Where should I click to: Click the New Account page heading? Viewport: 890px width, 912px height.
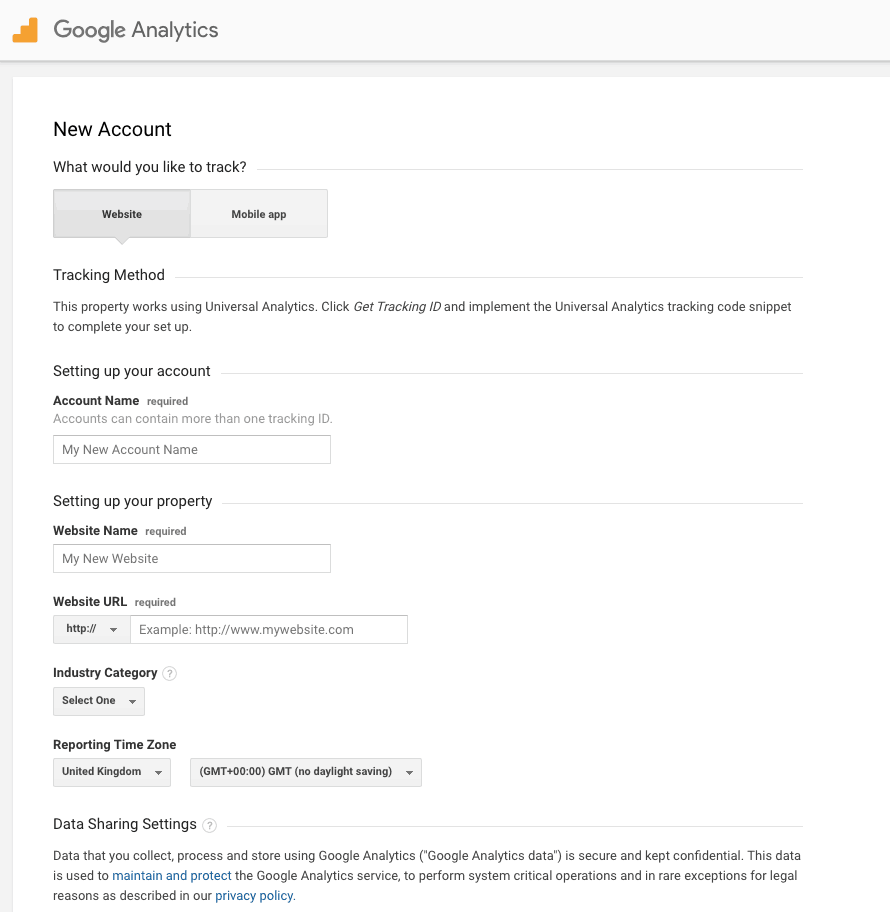point(112,129)
